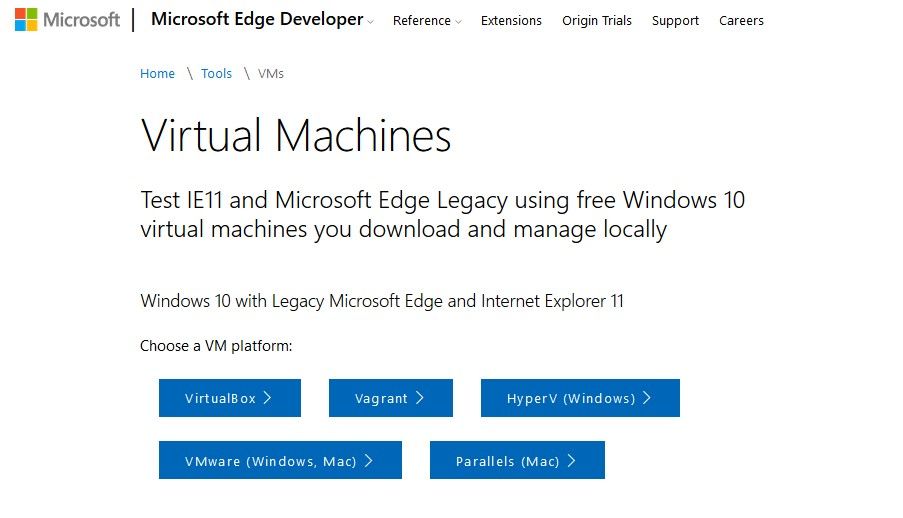Image resolution: width=903 pixels, height=518 pixels.
Task: Open the Careers link in navigation
Action: (741, 21)
